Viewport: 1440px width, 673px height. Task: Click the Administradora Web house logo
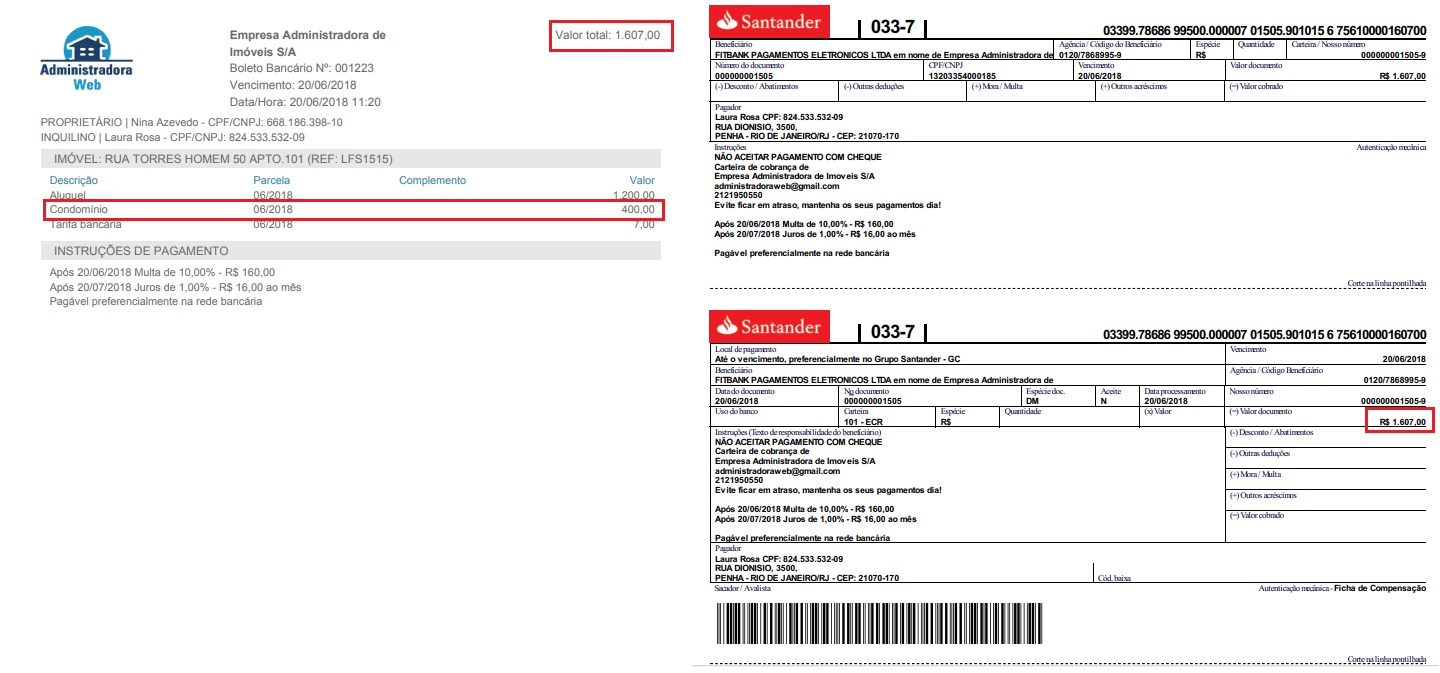[x=86, y=59]
